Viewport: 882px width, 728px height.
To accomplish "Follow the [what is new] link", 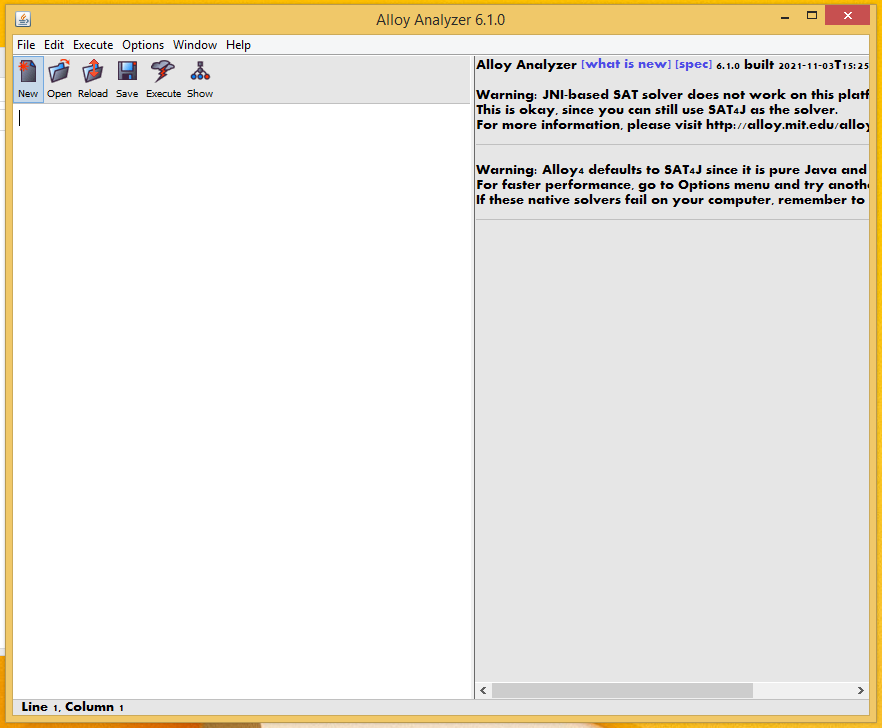I will coord(626,65).
